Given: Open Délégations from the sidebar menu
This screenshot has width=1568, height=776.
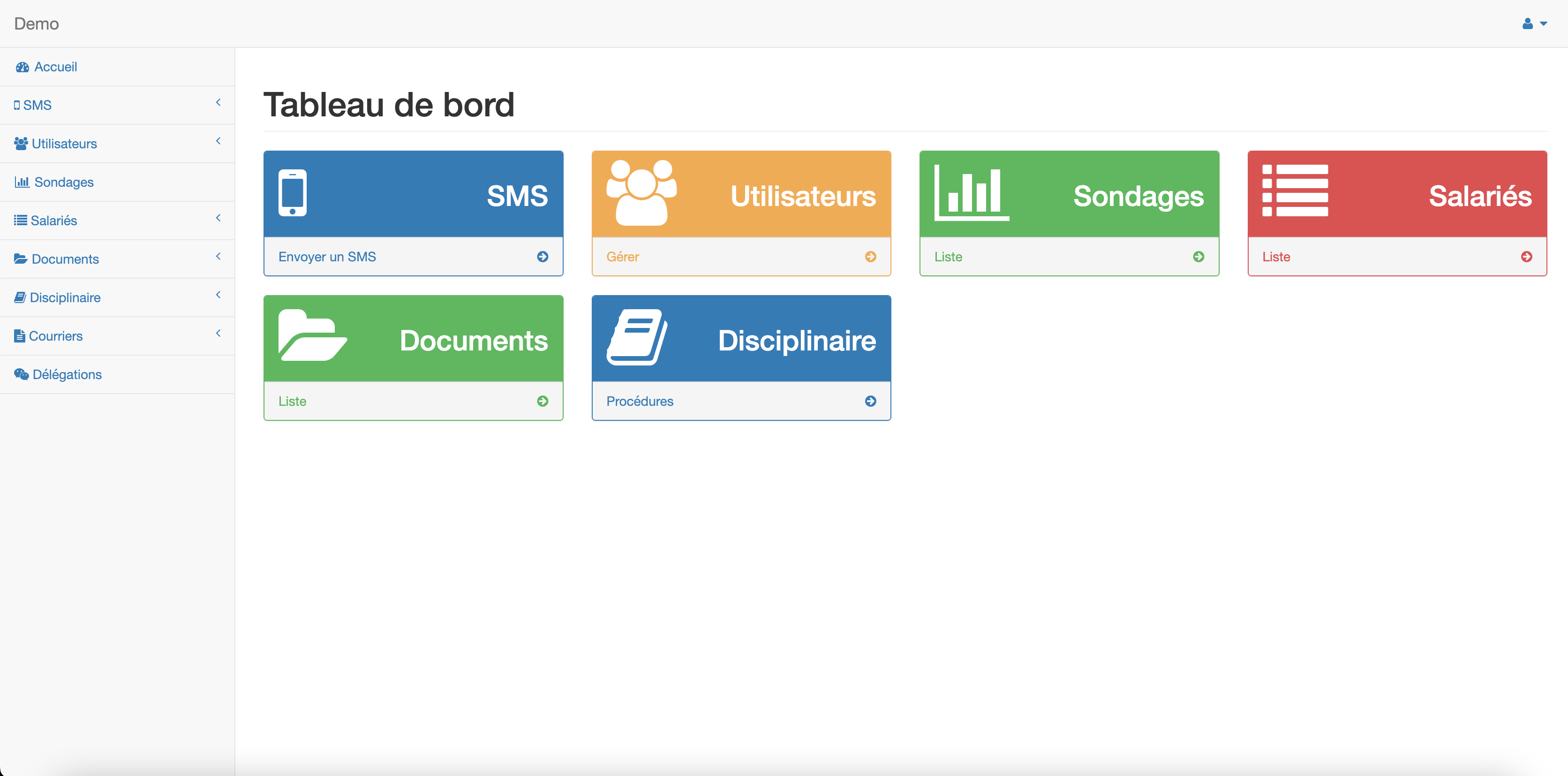Looking at the screenshot, I should pos(67,374).
